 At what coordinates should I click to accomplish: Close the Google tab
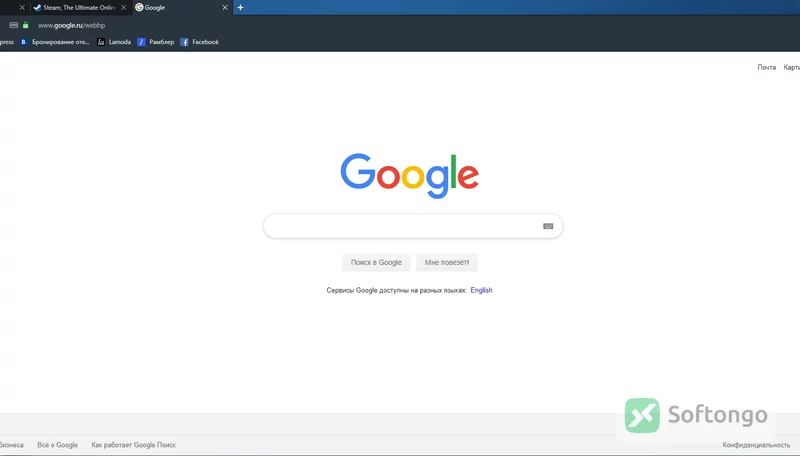pos(225,8)
